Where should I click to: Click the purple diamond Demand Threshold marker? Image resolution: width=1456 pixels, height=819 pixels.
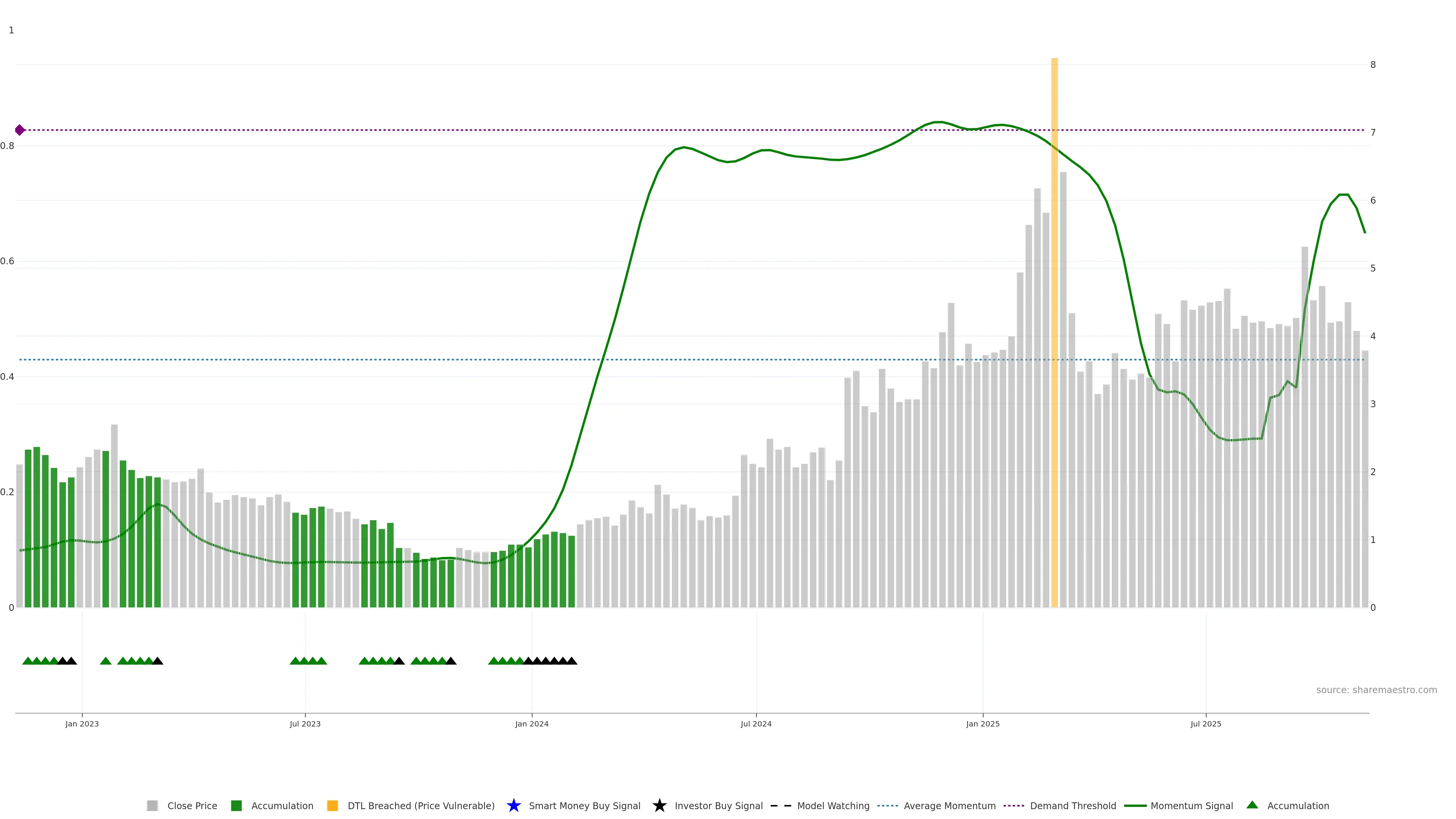(20, 130)
